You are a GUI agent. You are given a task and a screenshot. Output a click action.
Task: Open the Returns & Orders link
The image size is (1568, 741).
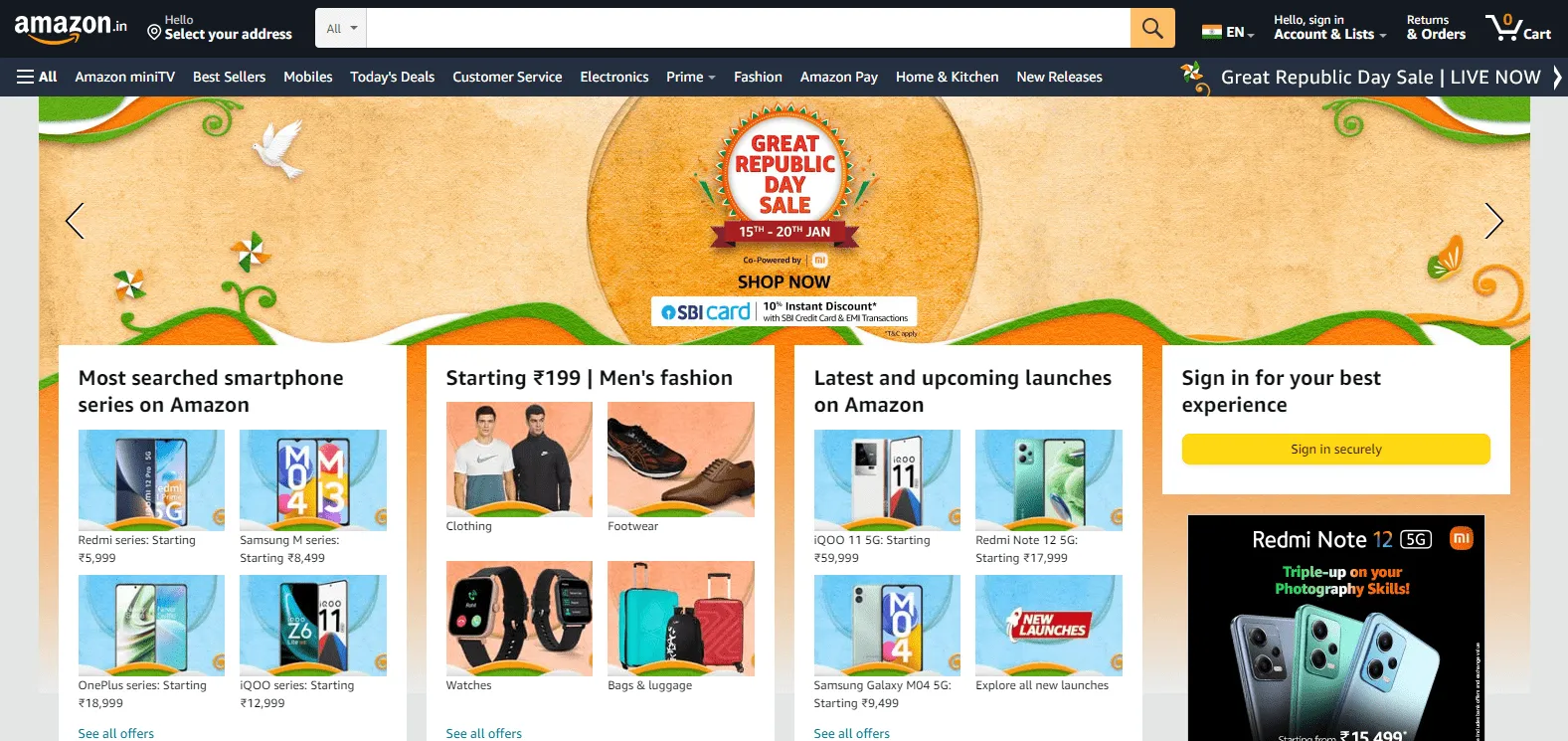(1436, 28)
